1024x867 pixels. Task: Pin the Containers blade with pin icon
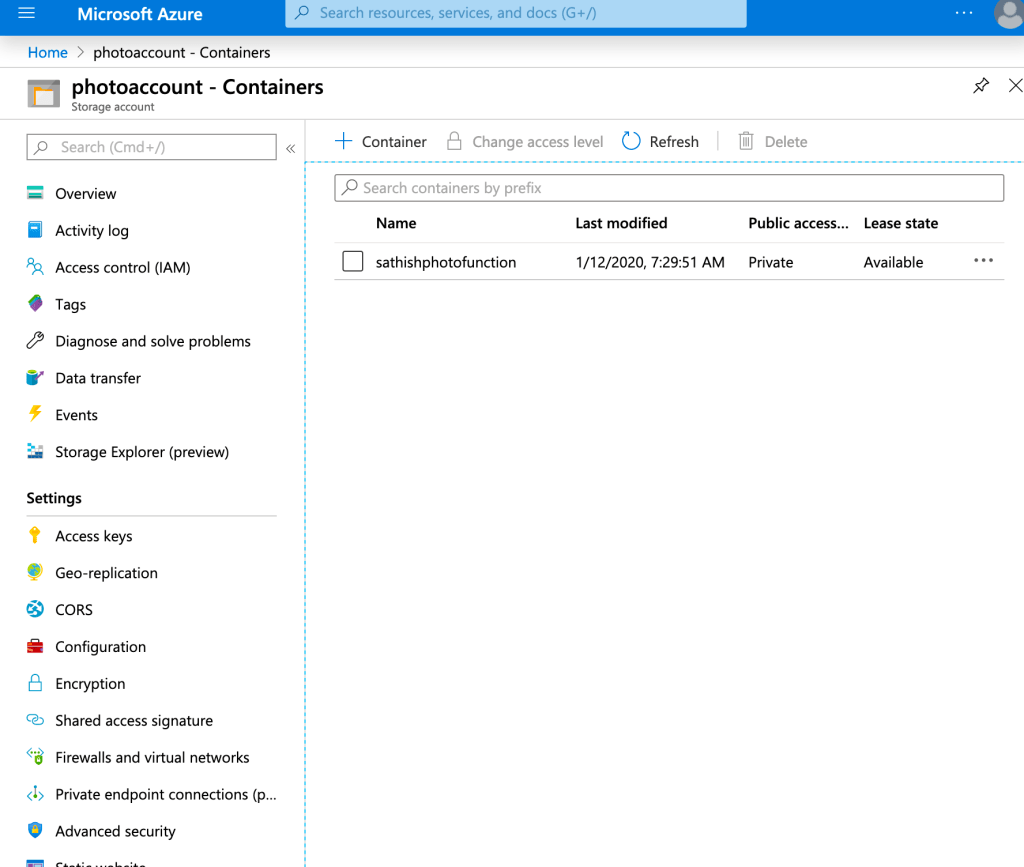[981, 86]
